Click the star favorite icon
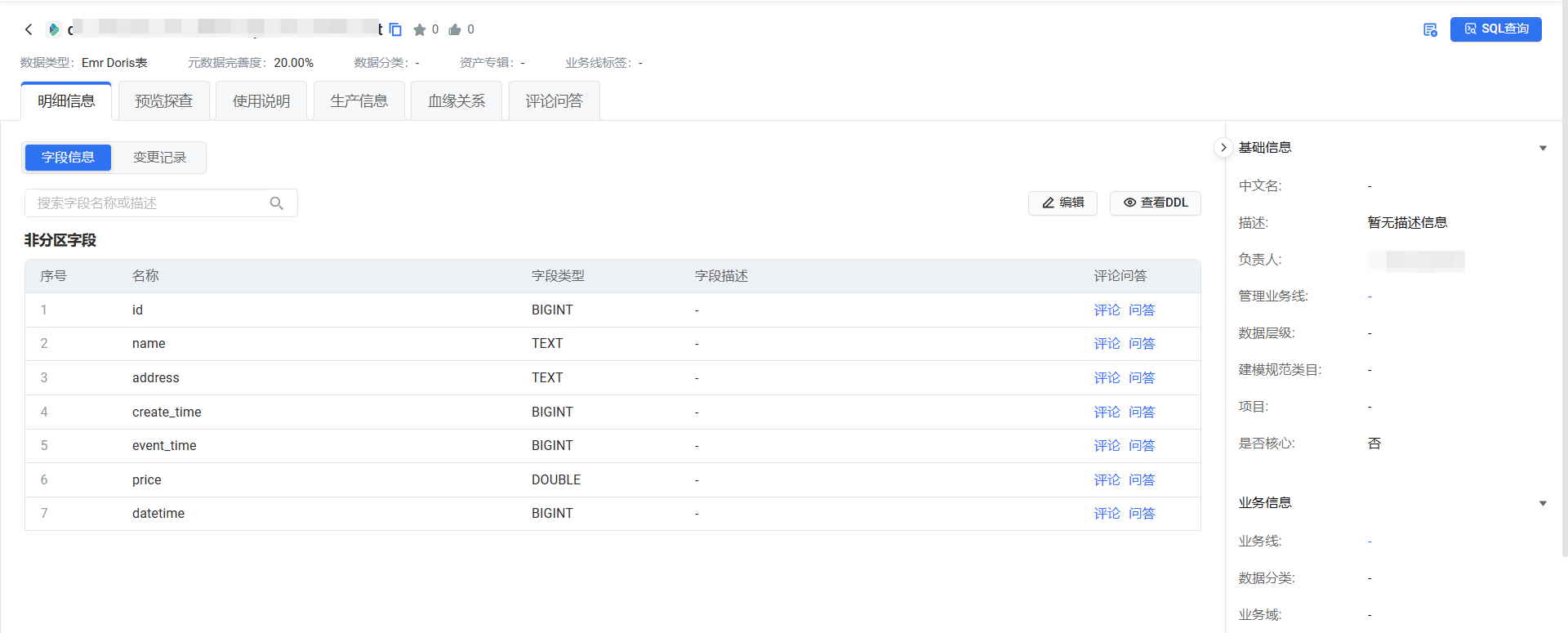This screenshot has height=633, width=1568. coord(420,29)
